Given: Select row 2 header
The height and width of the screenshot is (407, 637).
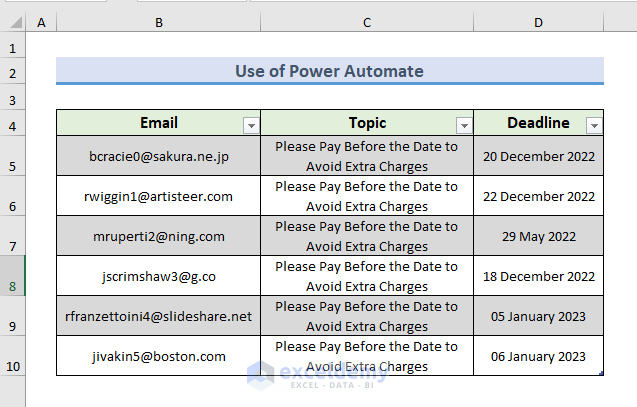Looking at the screenshot, I should [13, 71].
